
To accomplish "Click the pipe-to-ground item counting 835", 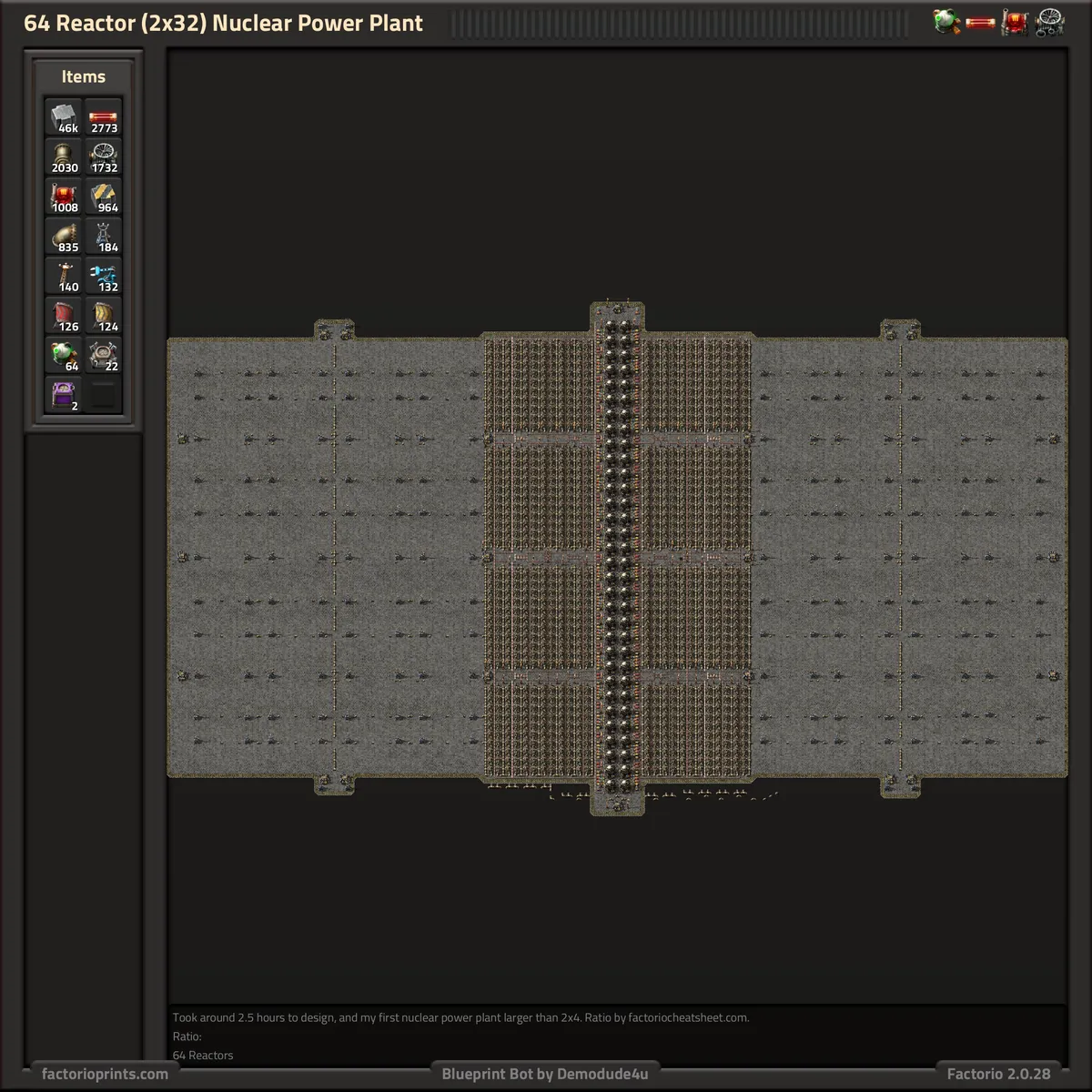I will tap(64, 237).
